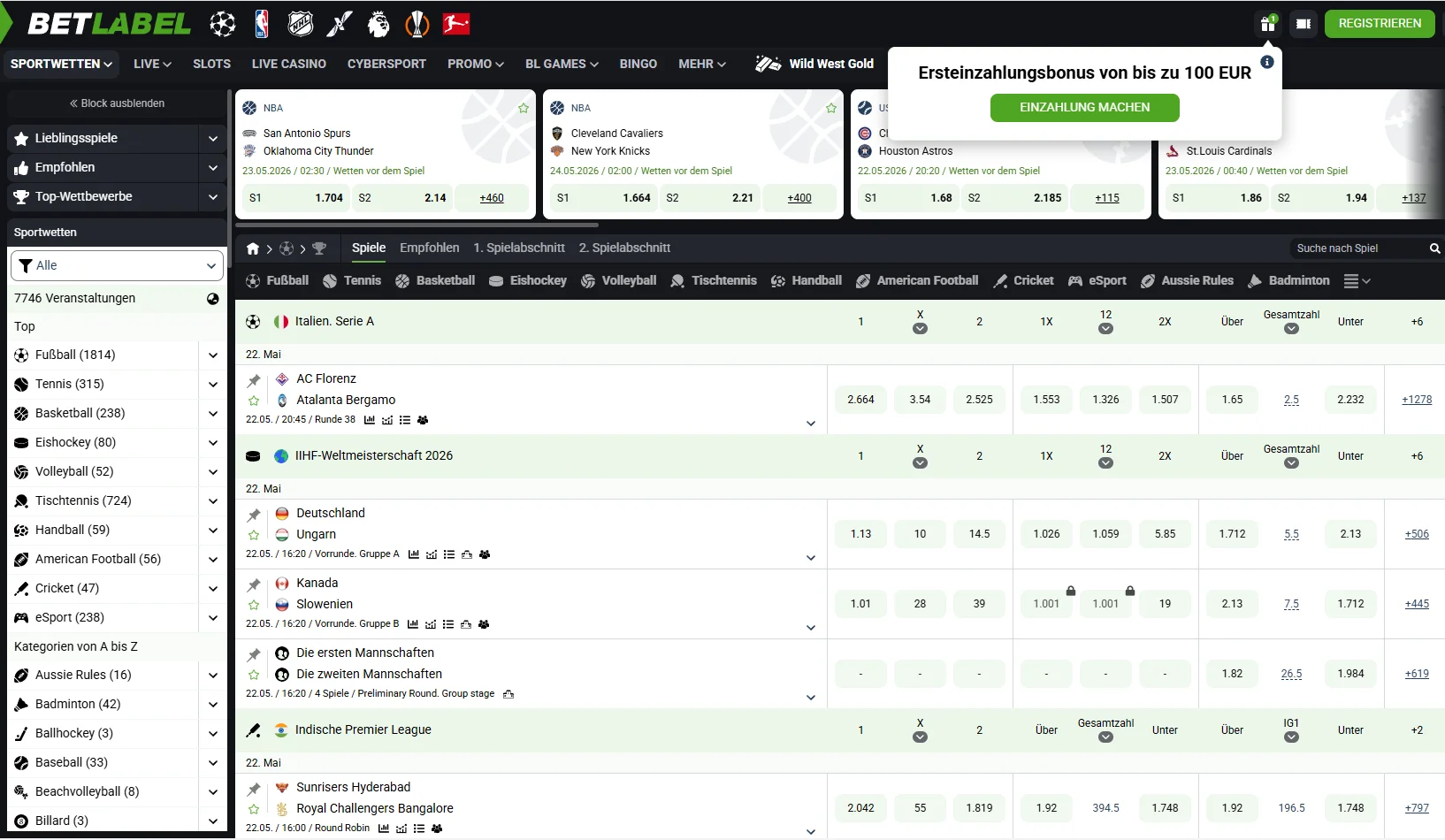Click the EINZAHLUNG MACHEN button
Viewport: 1445px width, 840px height.
coord(1085,108)
